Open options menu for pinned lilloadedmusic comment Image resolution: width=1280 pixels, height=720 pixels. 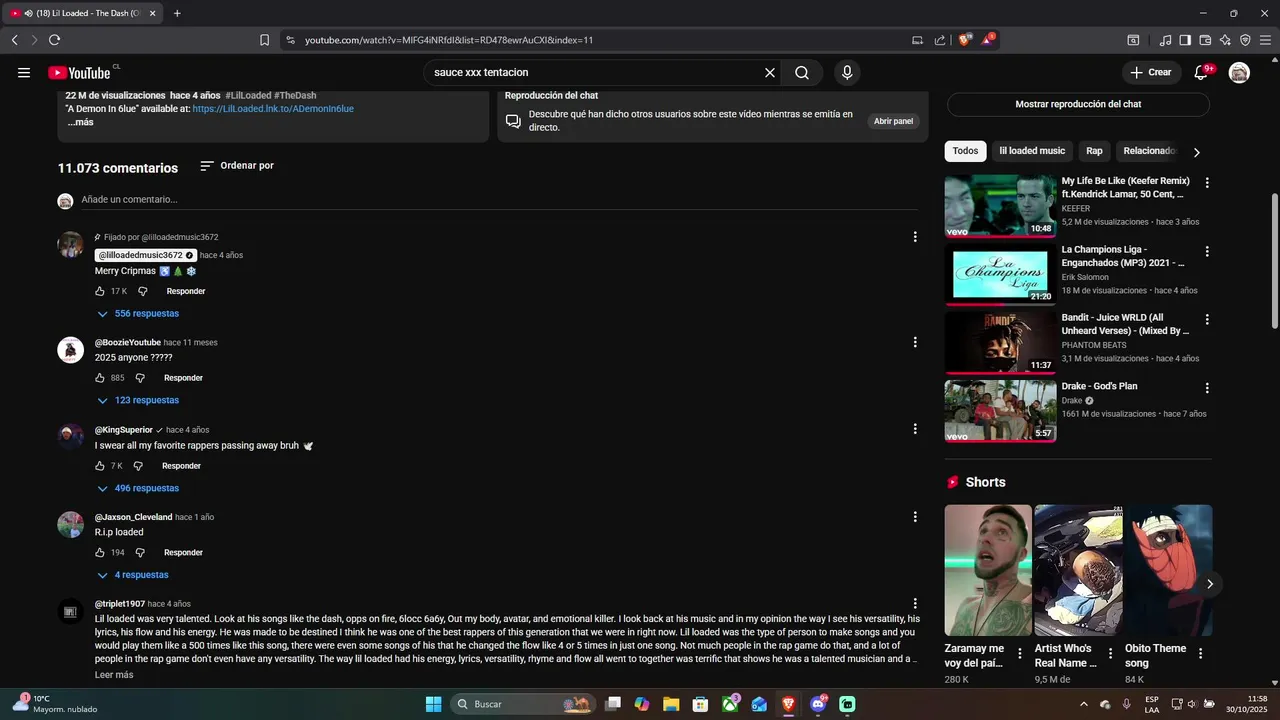click(x=914, y=237)
